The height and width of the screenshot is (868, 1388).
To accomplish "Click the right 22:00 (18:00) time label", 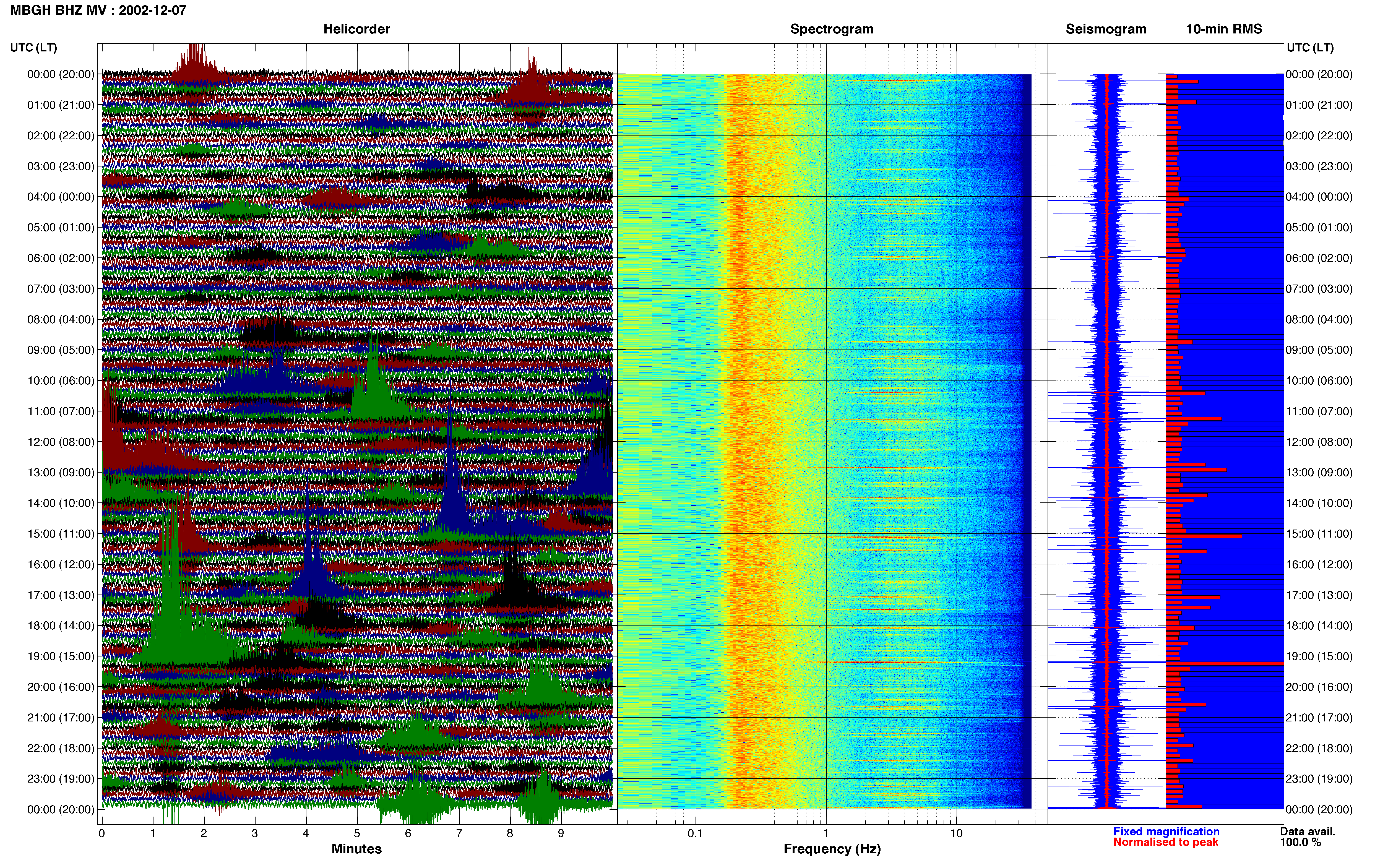I will coord(1319,748).
